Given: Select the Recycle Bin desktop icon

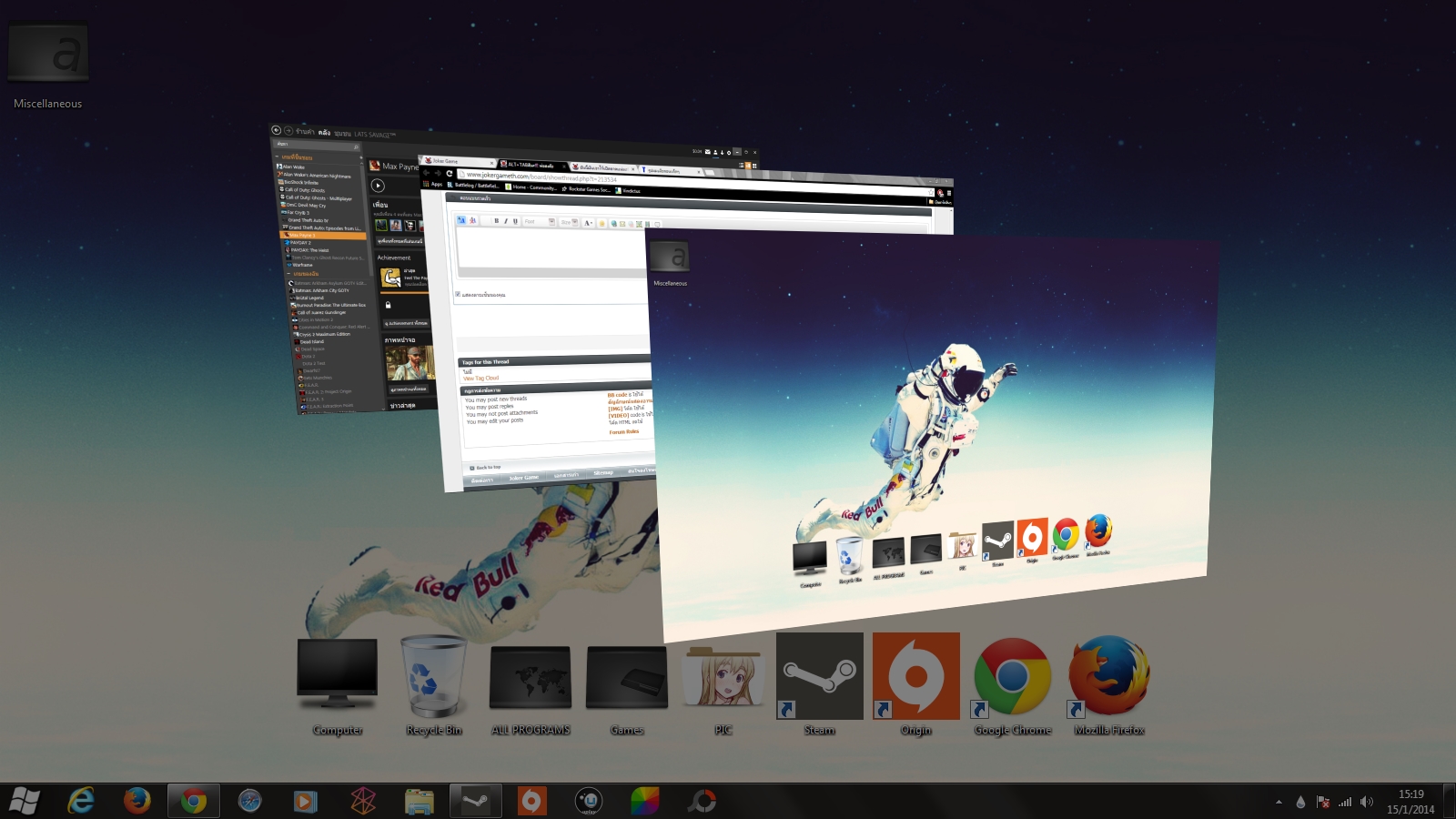Looking at the screenshot, I should [434, 686].
